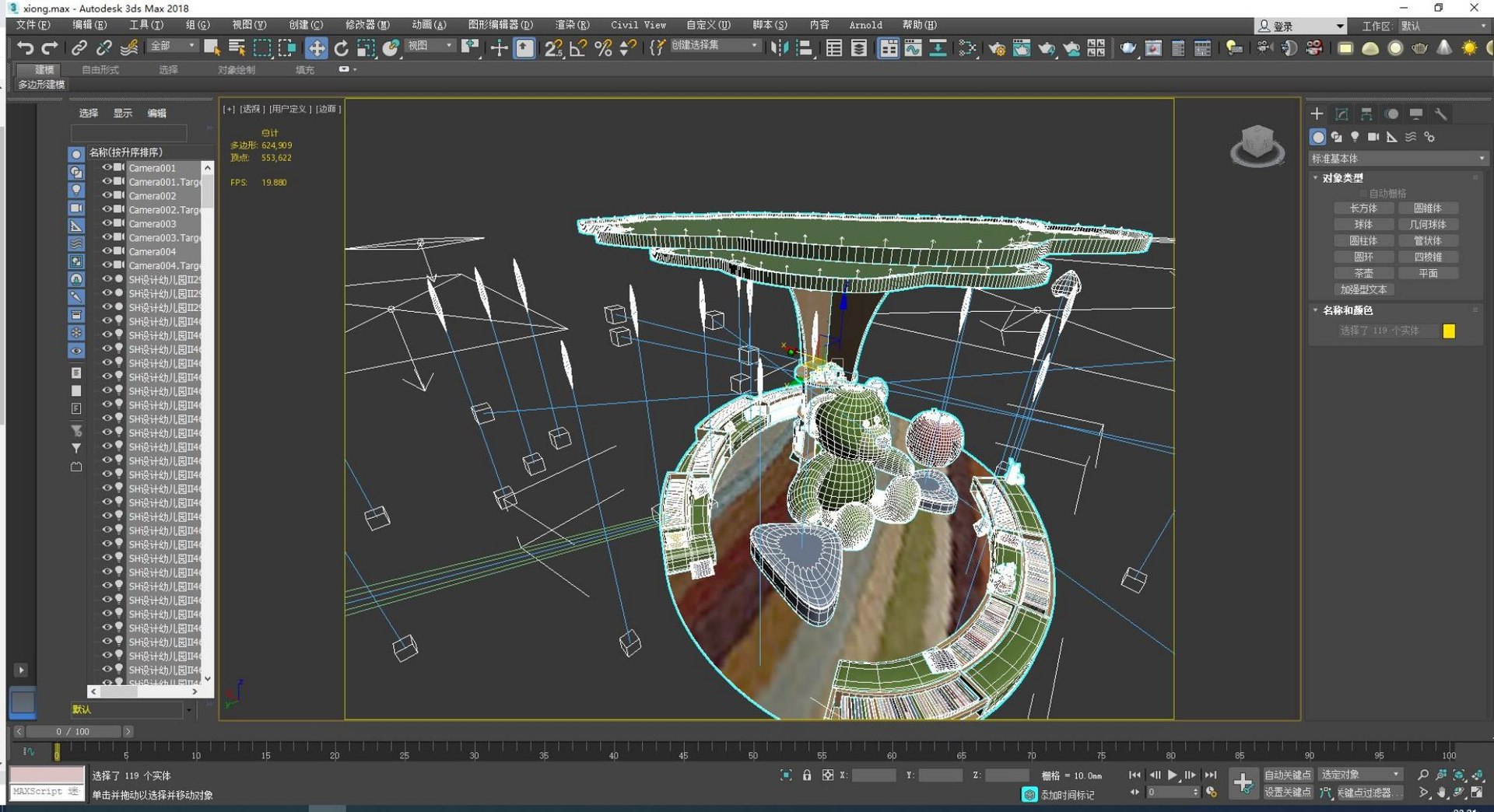Image resolution: width=1494 pixels, height=812 pixels.
Task: Click the Mirror tool icon
Action: (778, 48)
